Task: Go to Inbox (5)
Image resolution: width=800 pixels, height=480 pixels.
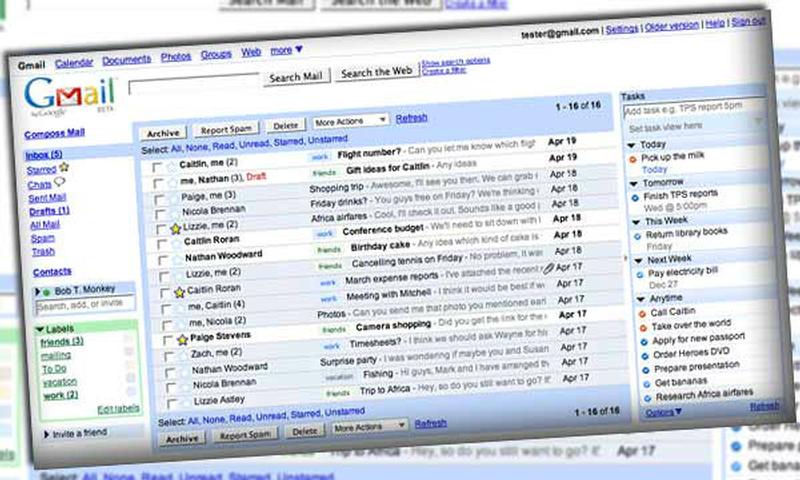Action: pyautogui.click(x=44, y=155)
